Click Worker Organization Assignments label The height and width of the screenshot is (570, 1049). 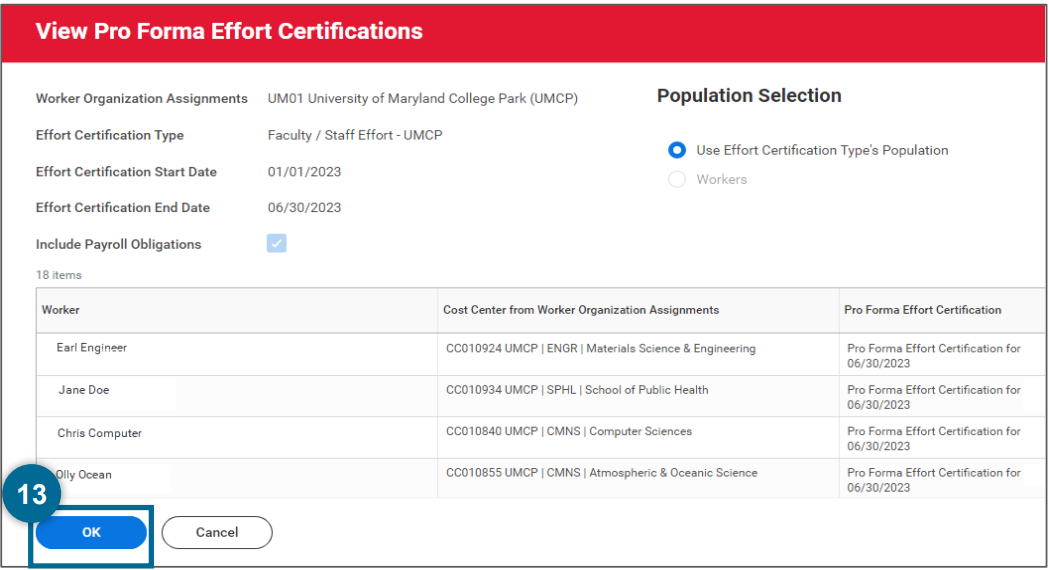point(142,98)
